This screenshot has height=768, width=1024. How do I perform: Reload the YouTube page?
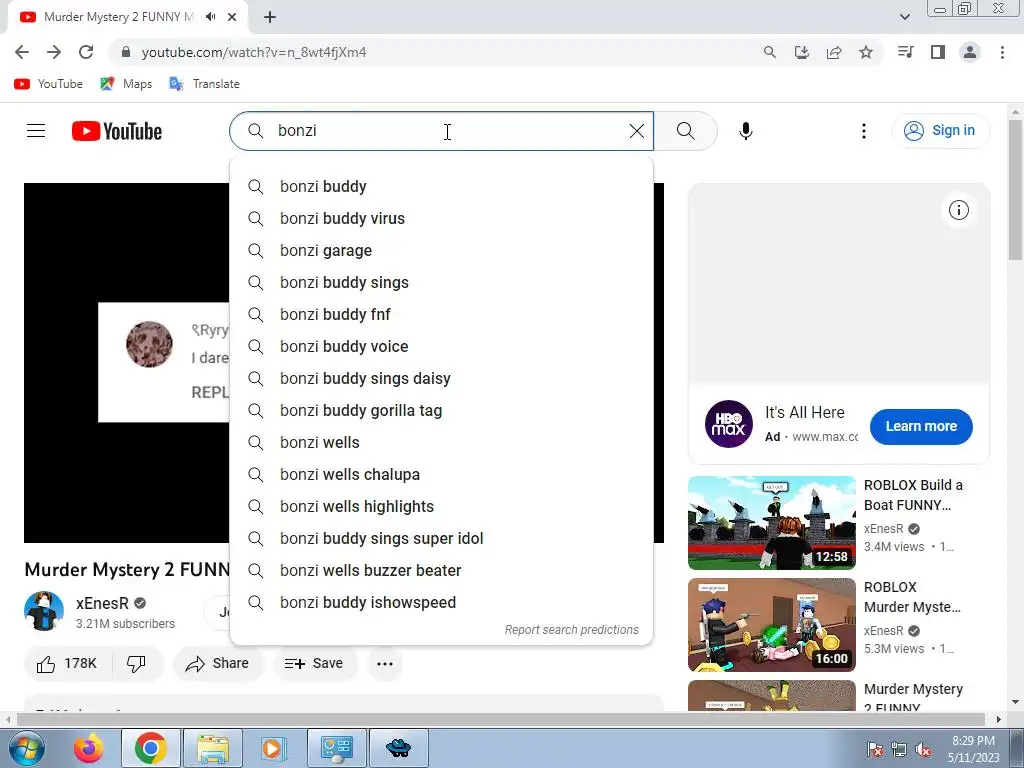tap(86, 52)
